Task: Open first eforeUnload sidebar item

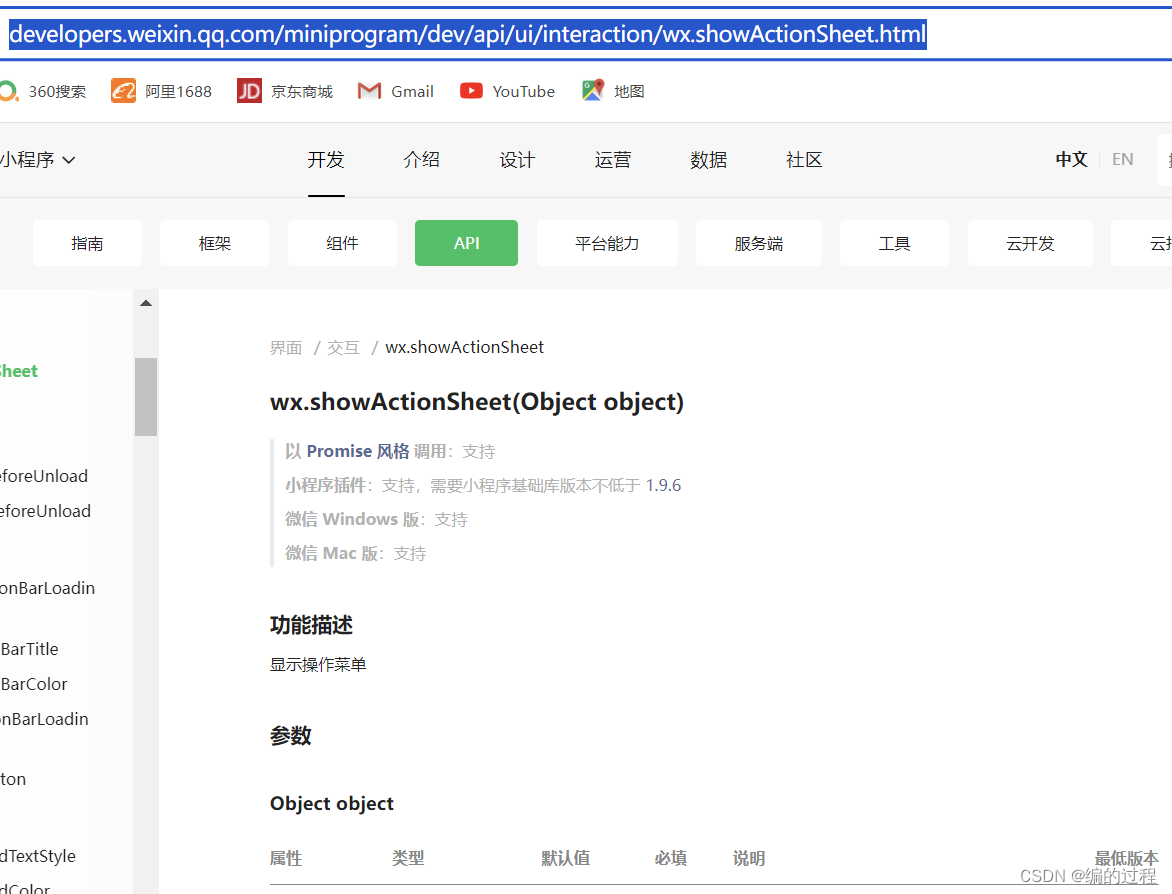Action: coord(44,476)
